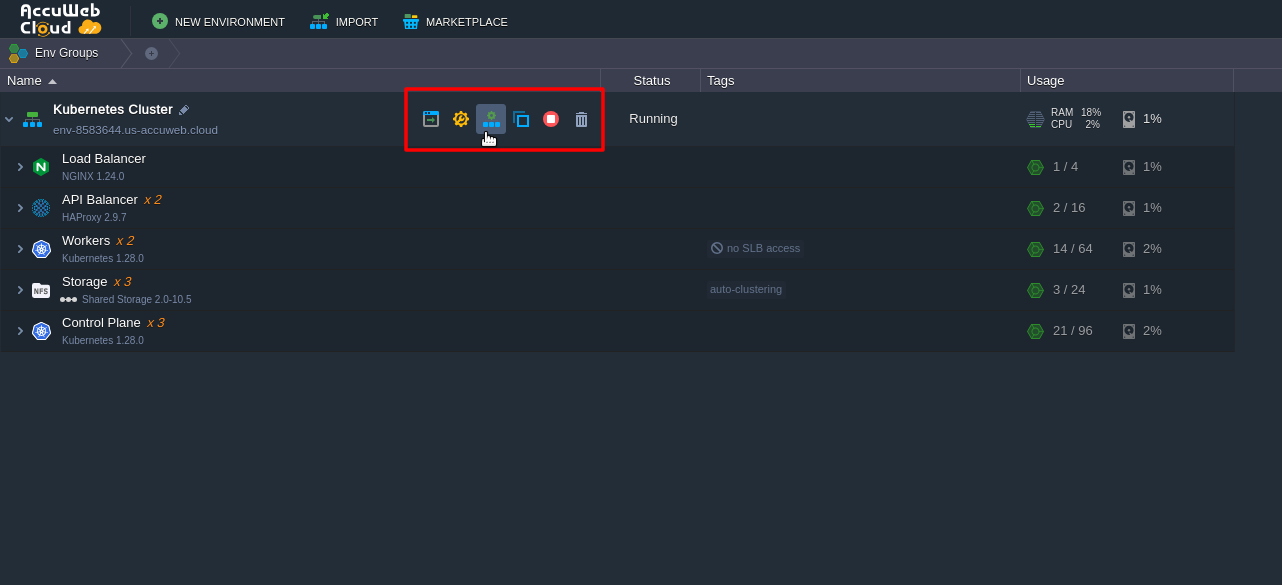Click the Workers Kubernetes wheel icon
The image size is (1282, 585).
tap(41, 249)
